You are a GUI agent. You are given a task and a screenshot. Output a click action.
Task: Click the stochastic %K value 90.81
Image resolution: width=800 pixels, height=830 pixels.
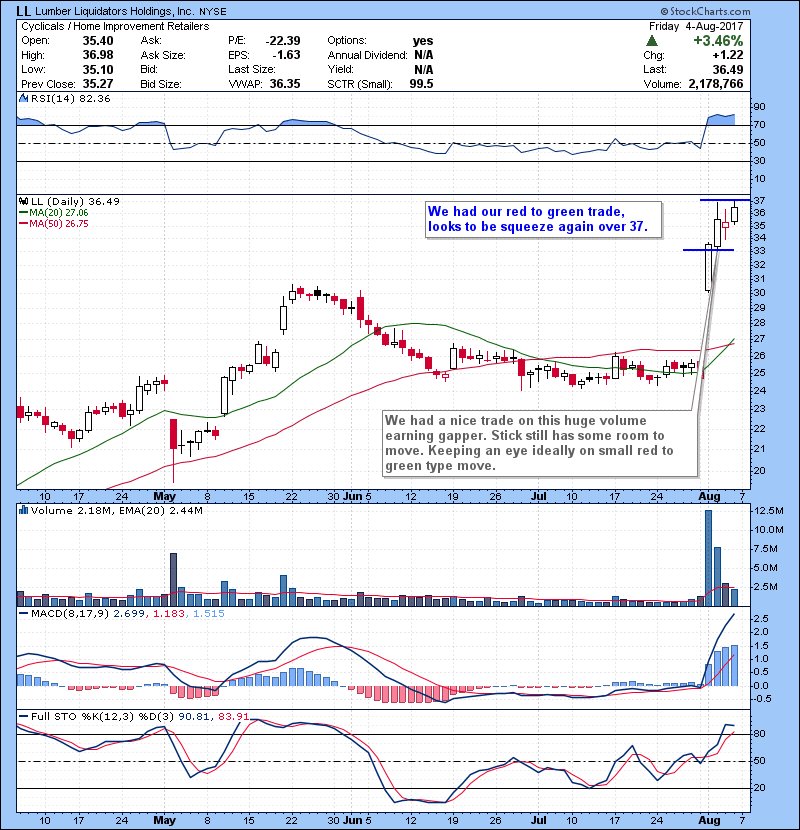coord(194,716)
